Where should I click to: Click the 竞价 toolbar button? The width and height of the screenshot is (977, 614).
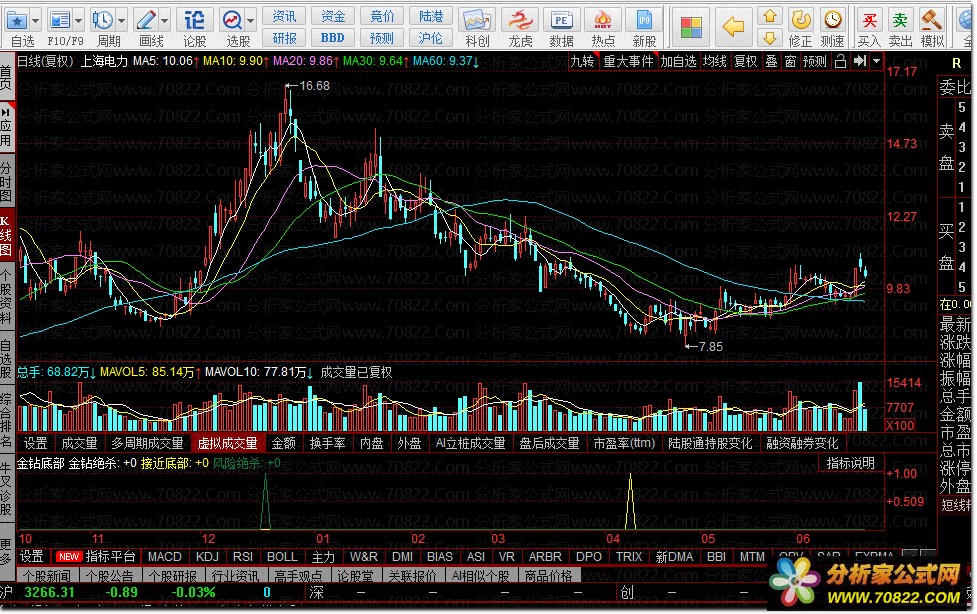coord(382,16)
